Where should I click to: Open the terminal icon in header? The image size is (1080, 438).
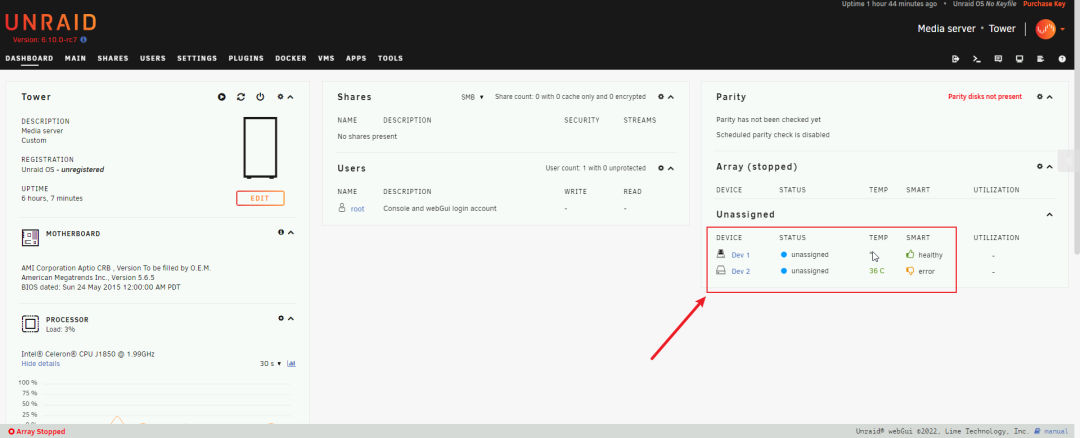(x=977, y=59)
